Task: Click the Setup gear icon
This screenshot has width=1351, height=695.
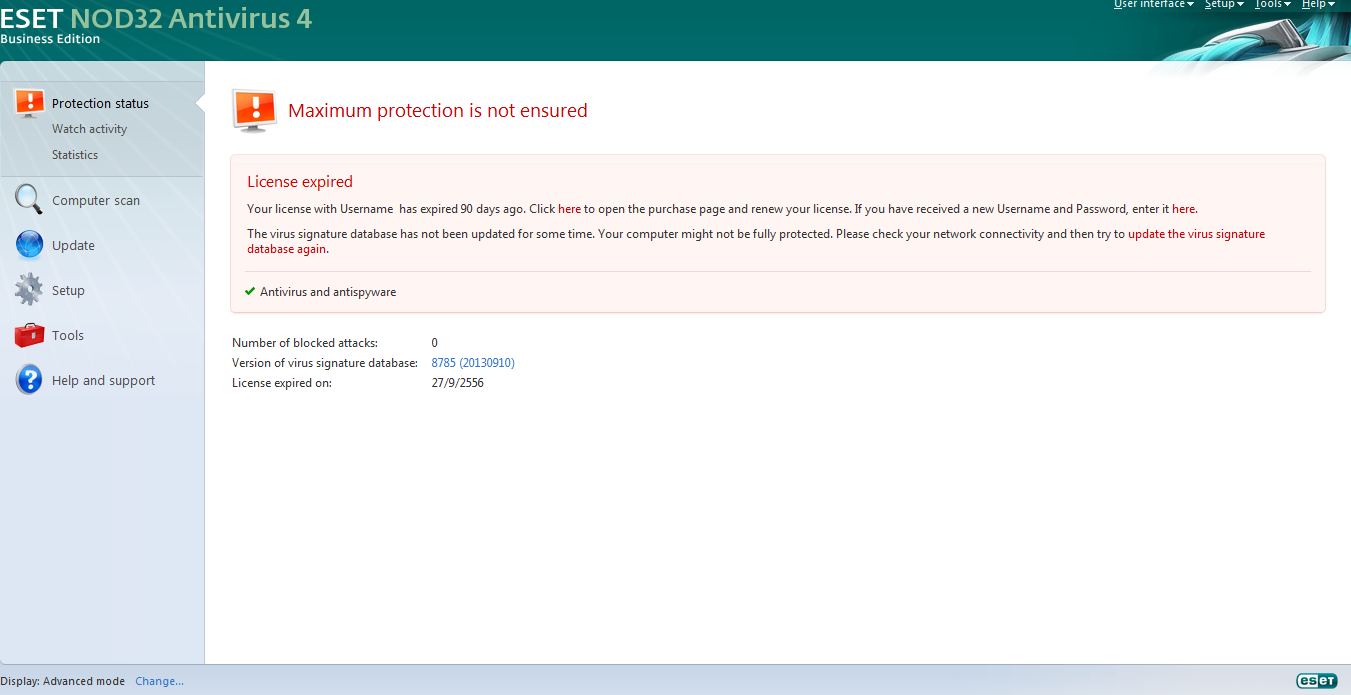Action: 29,289
